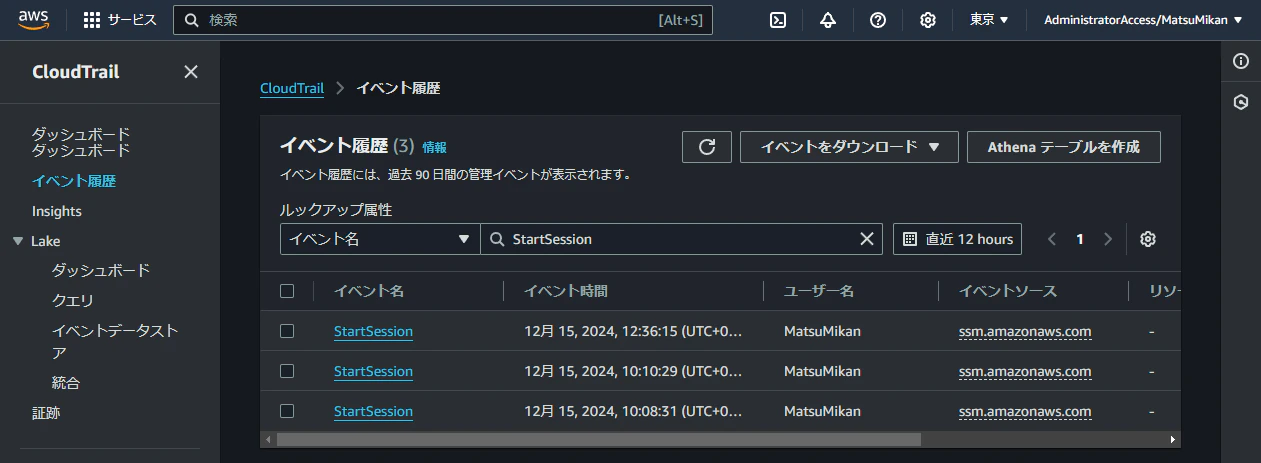Click the イベント名 column header
This screenshot has width=1261, height=463.
click(x=369, y=291)
